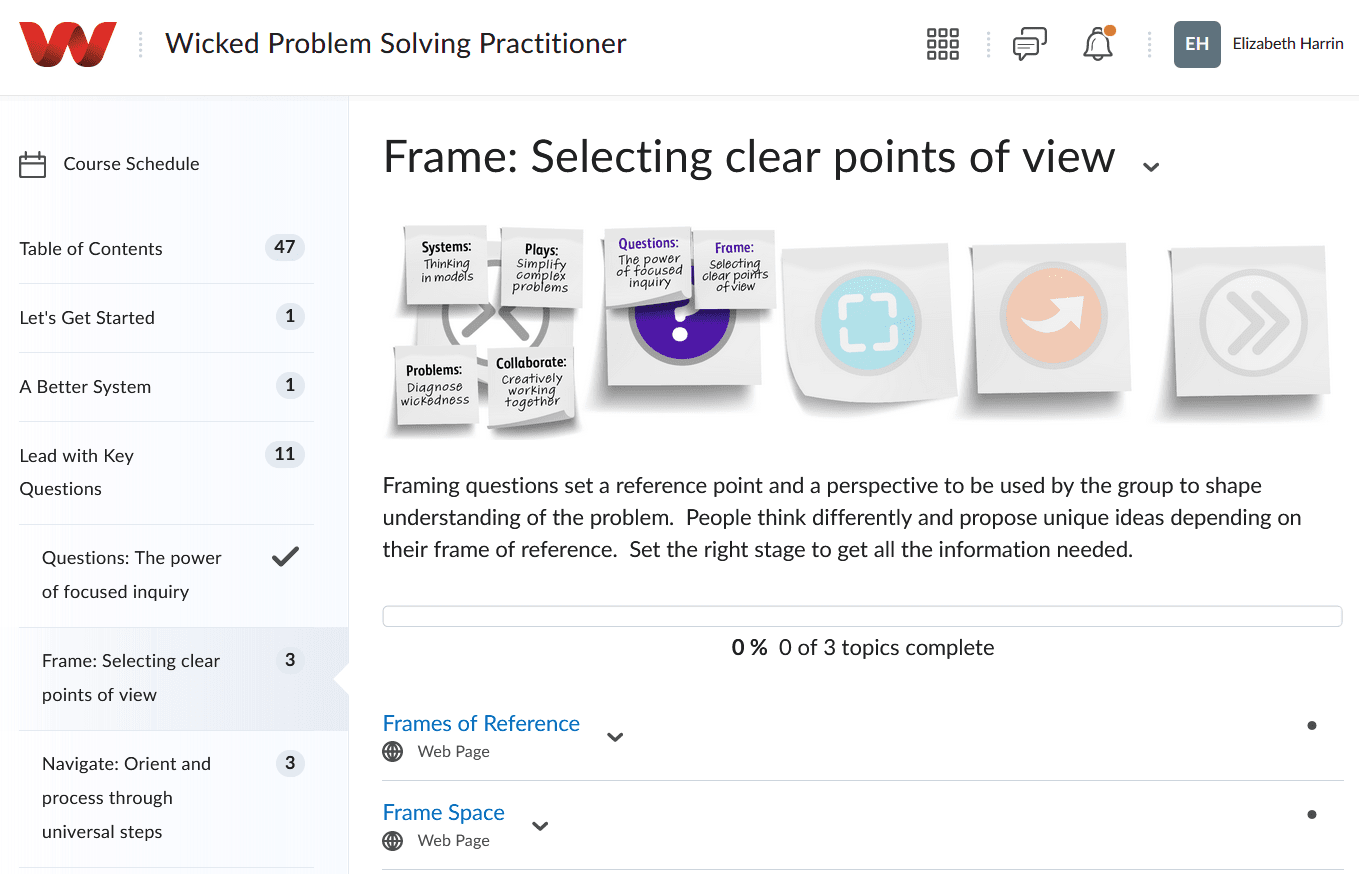Click the Course Schedule calendar icon
Screen dimensions: 1360x874
[33, 164]
